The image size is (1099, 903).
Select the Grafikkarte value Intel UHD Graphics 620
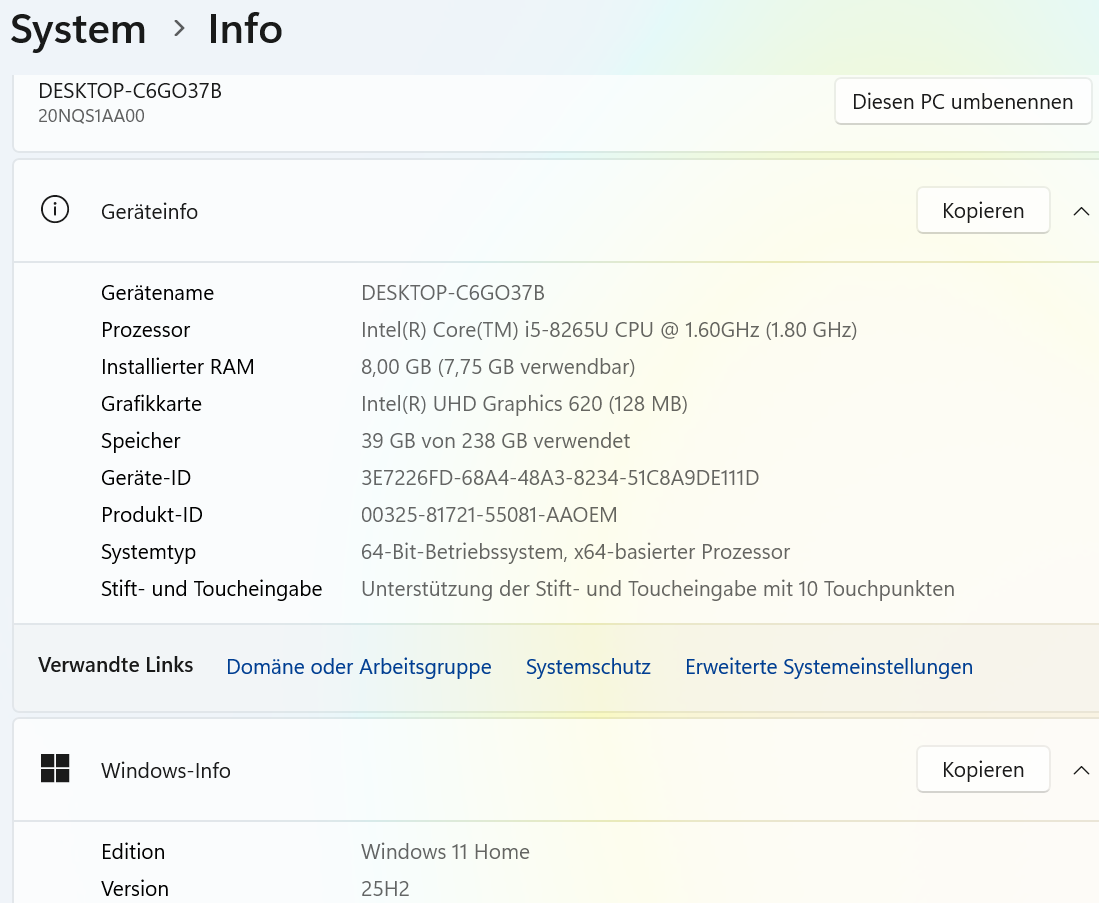524,404
